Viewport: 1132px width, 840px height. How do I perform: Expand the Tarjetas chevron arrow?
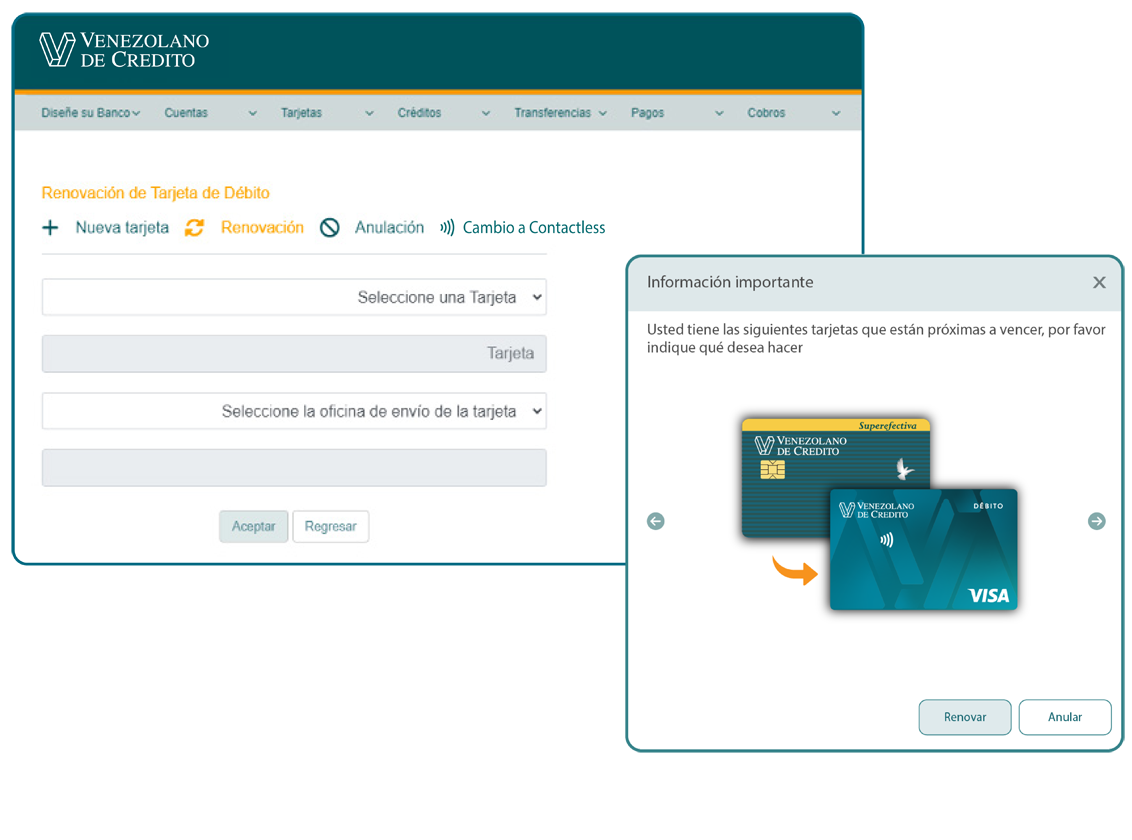pos(370,113)
